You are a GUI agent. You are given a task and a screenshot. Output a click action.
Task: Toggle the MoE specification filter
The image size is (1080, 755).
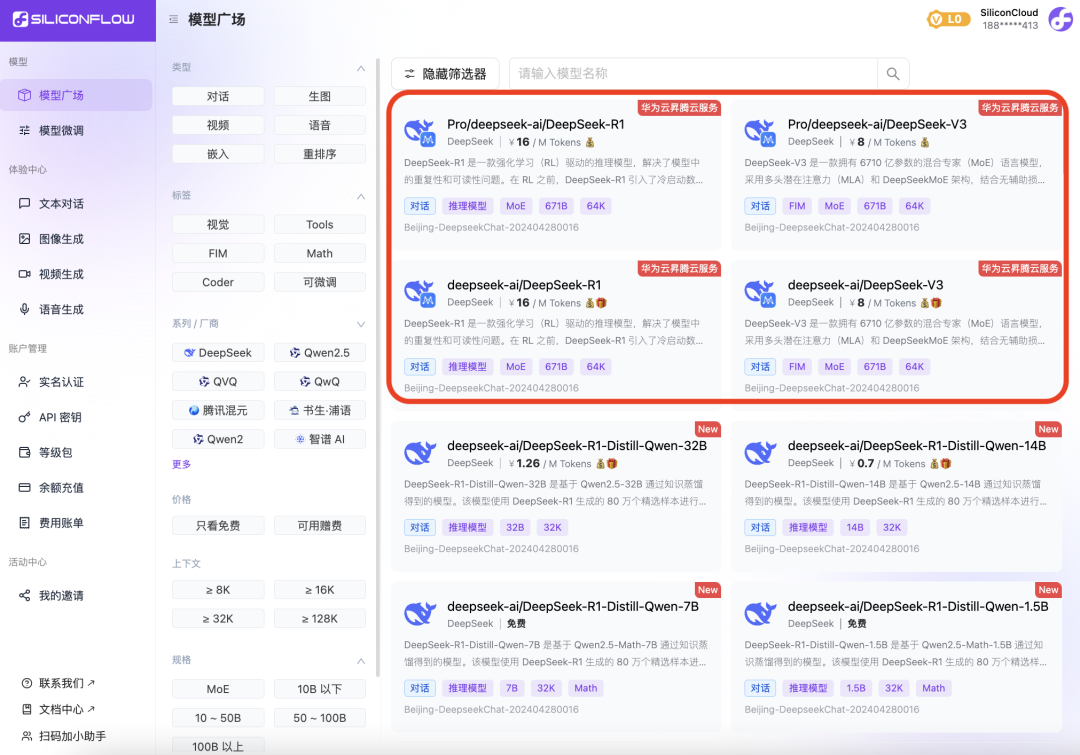(218, 689)
